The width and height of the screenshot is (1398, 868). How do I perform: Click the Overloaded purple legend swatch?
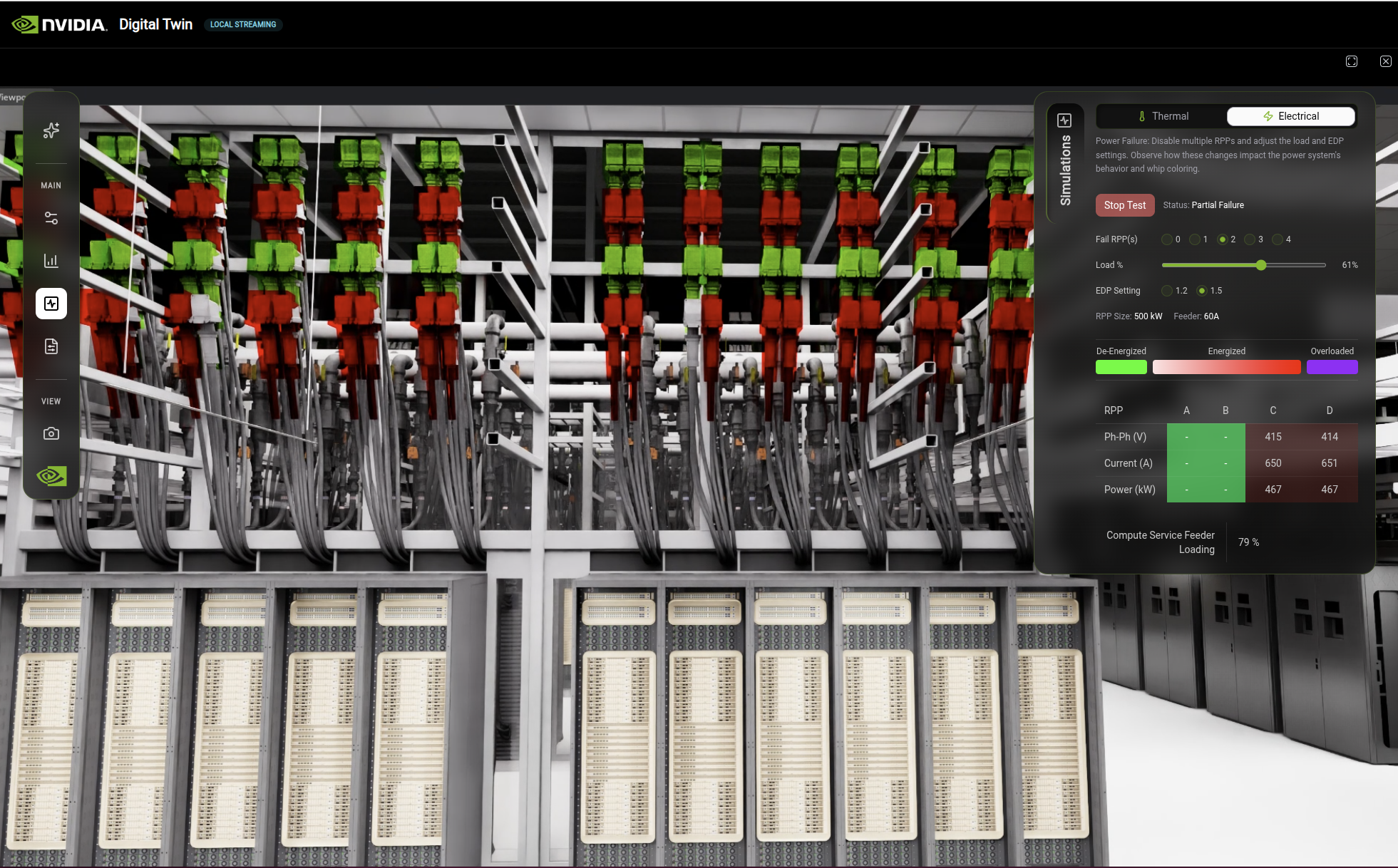(x=1332, y=367)
